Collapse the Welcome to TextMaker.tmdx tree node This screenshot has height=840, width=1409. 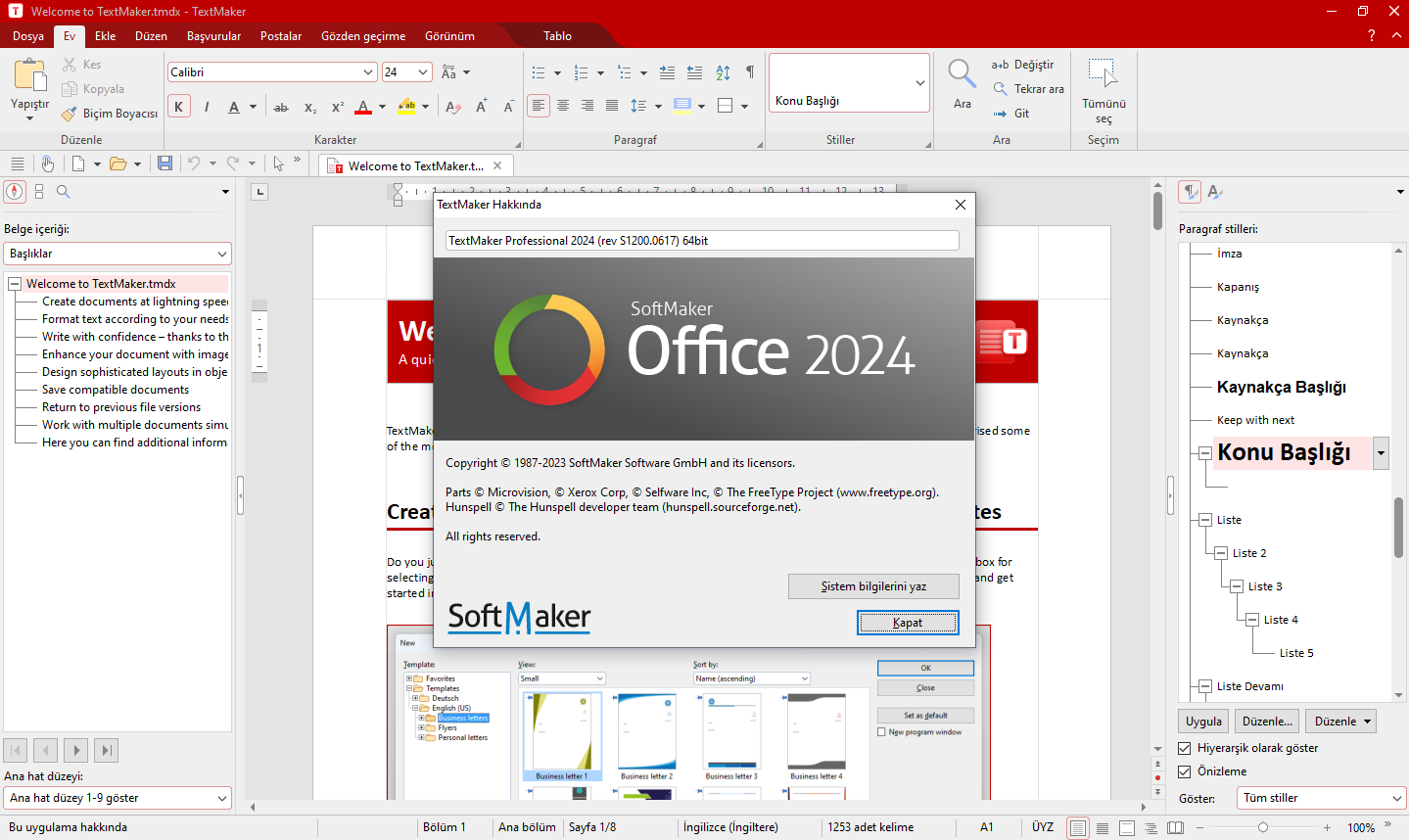[x=15, y=284]
